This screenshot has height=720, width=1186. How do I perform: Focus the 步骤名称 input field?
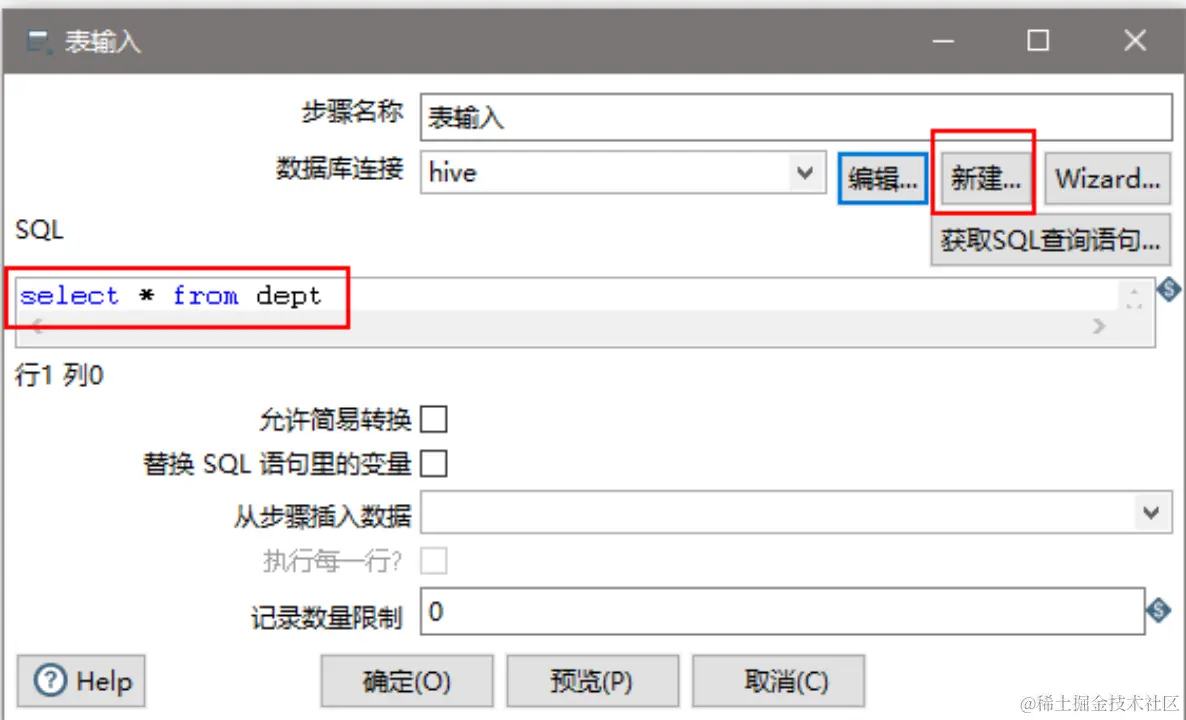click(x=796, y=117)
